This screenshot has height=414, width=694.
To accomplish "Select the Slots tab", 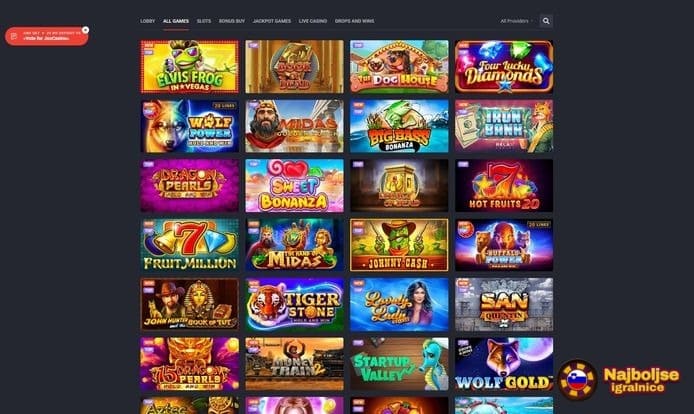I will pos(204,21).
